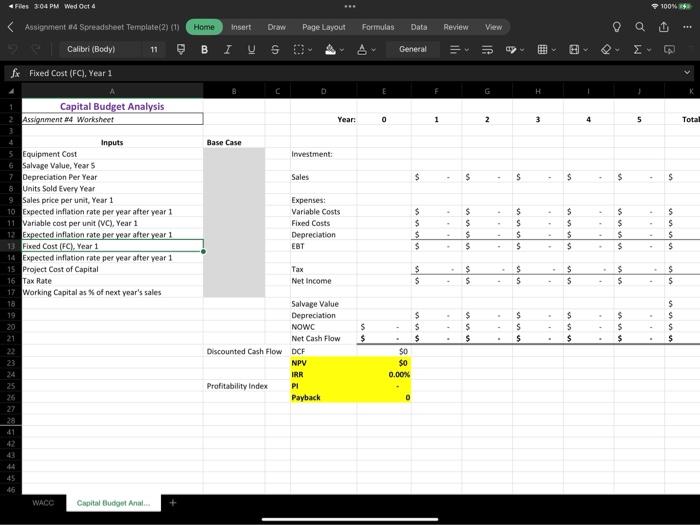The height and width of the screenshot is (525, 700).
Task: Select row 13 header
Action: (x=11, y=246)
